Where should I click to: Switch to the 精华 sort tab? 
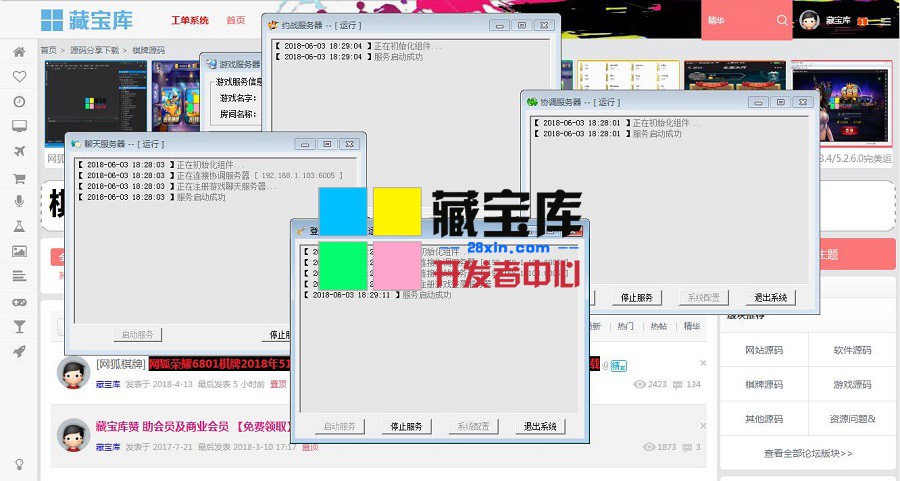(x=690, y=326)
